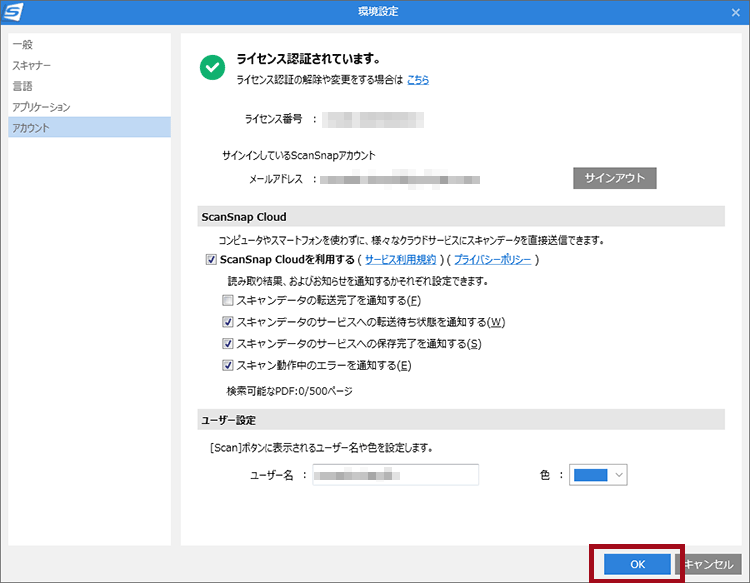
Task: Click the キャンセル button
Action: [x=708, y=564]
